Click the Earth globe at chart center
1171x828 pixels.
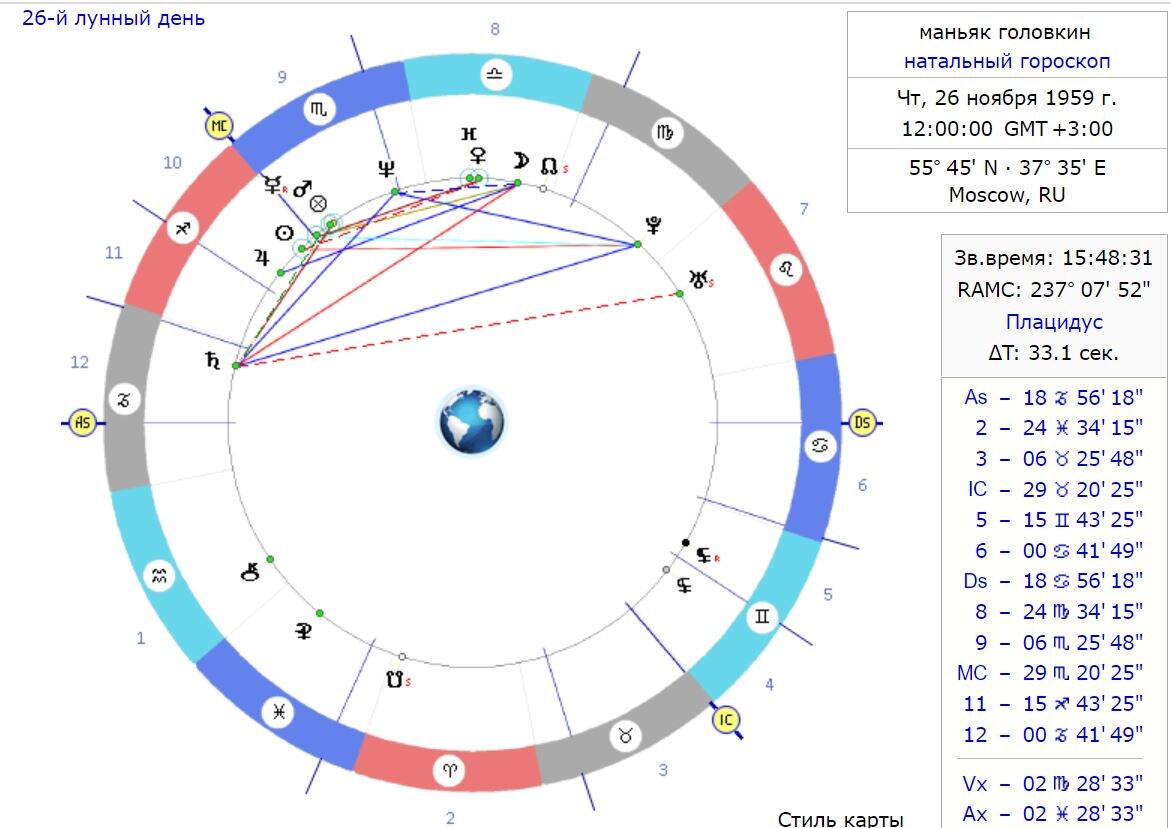[470, 421]
